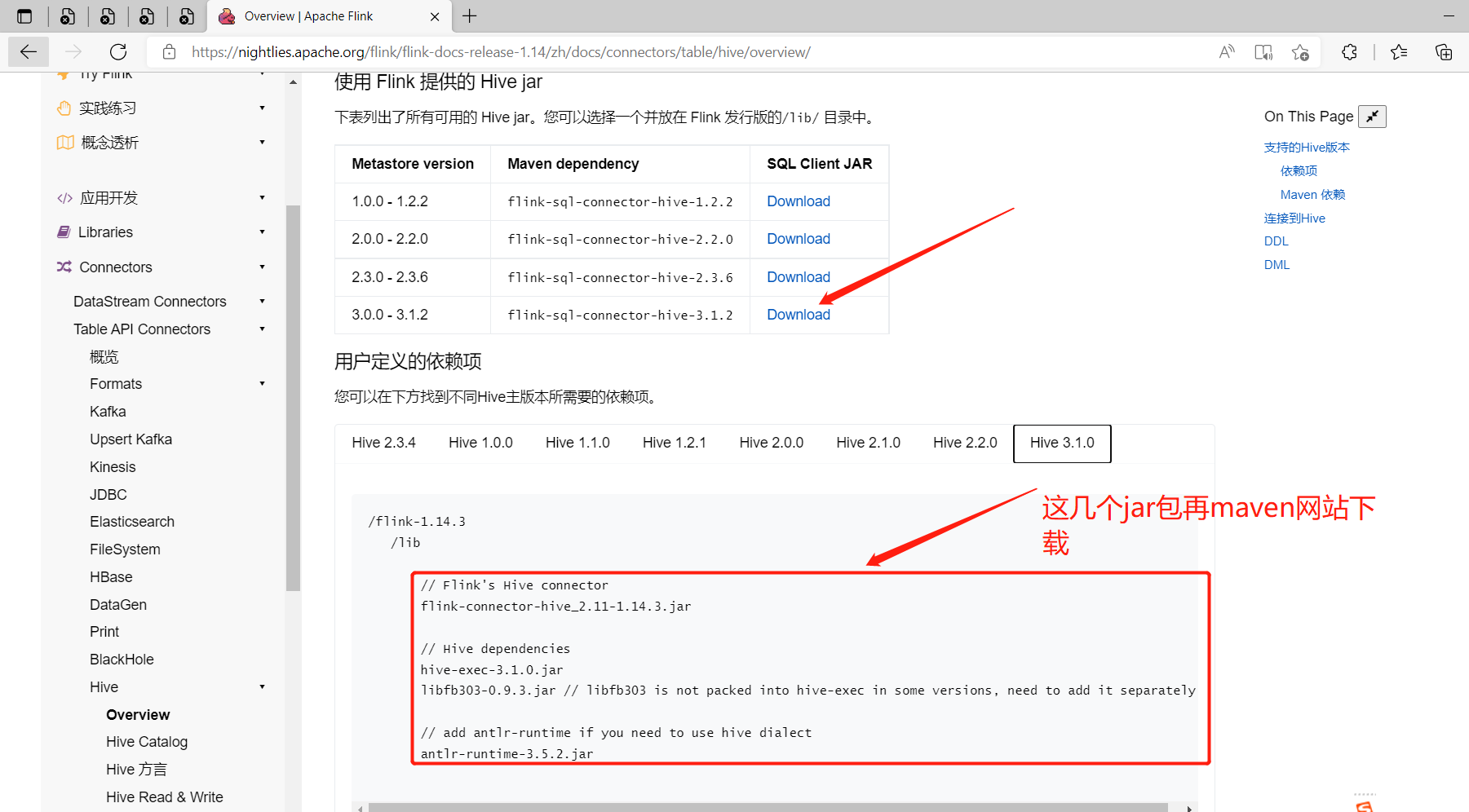Jump to the DDL section link
The width and height of the screenshot is (1469, 812).
(1277, 241)
